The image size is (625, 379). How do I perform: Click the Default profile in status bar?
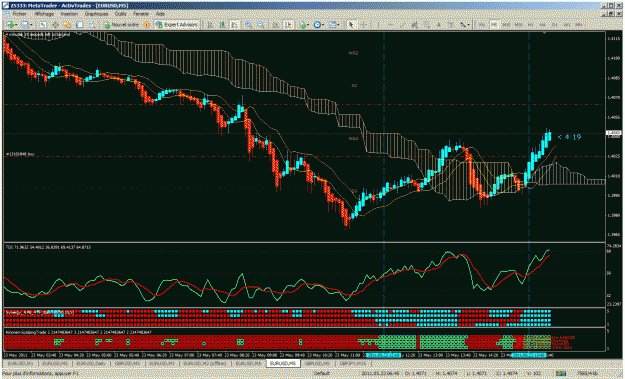322,373
